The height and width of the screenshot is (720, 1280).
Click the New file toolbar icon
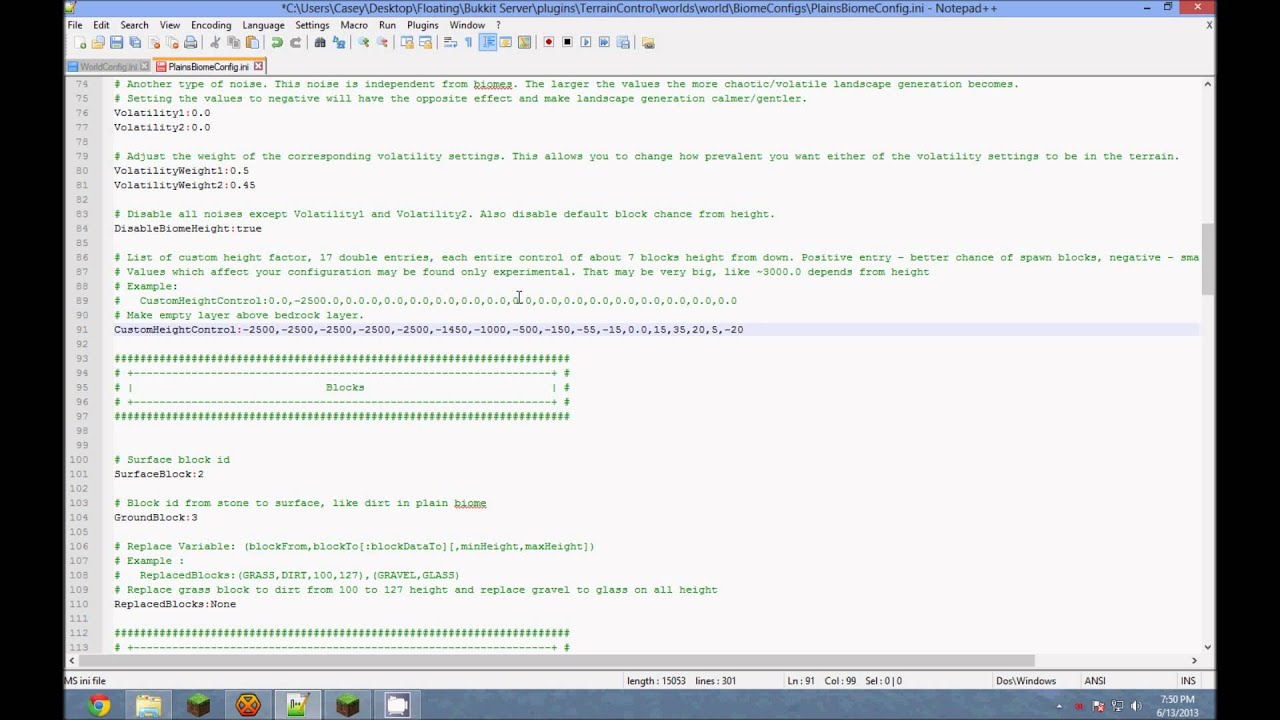point(80,42)
